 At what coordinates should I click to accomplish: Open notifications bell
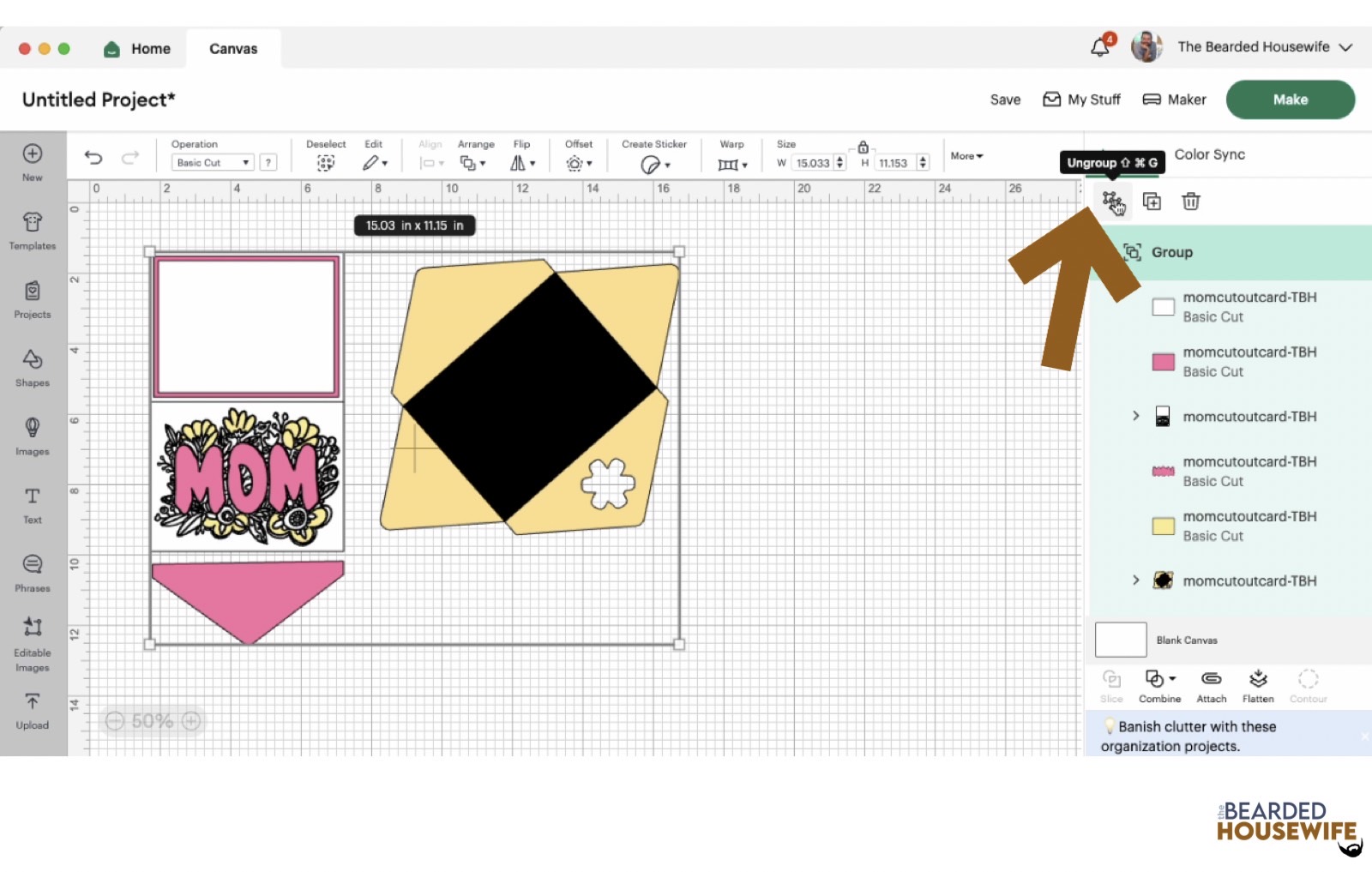1100,47
